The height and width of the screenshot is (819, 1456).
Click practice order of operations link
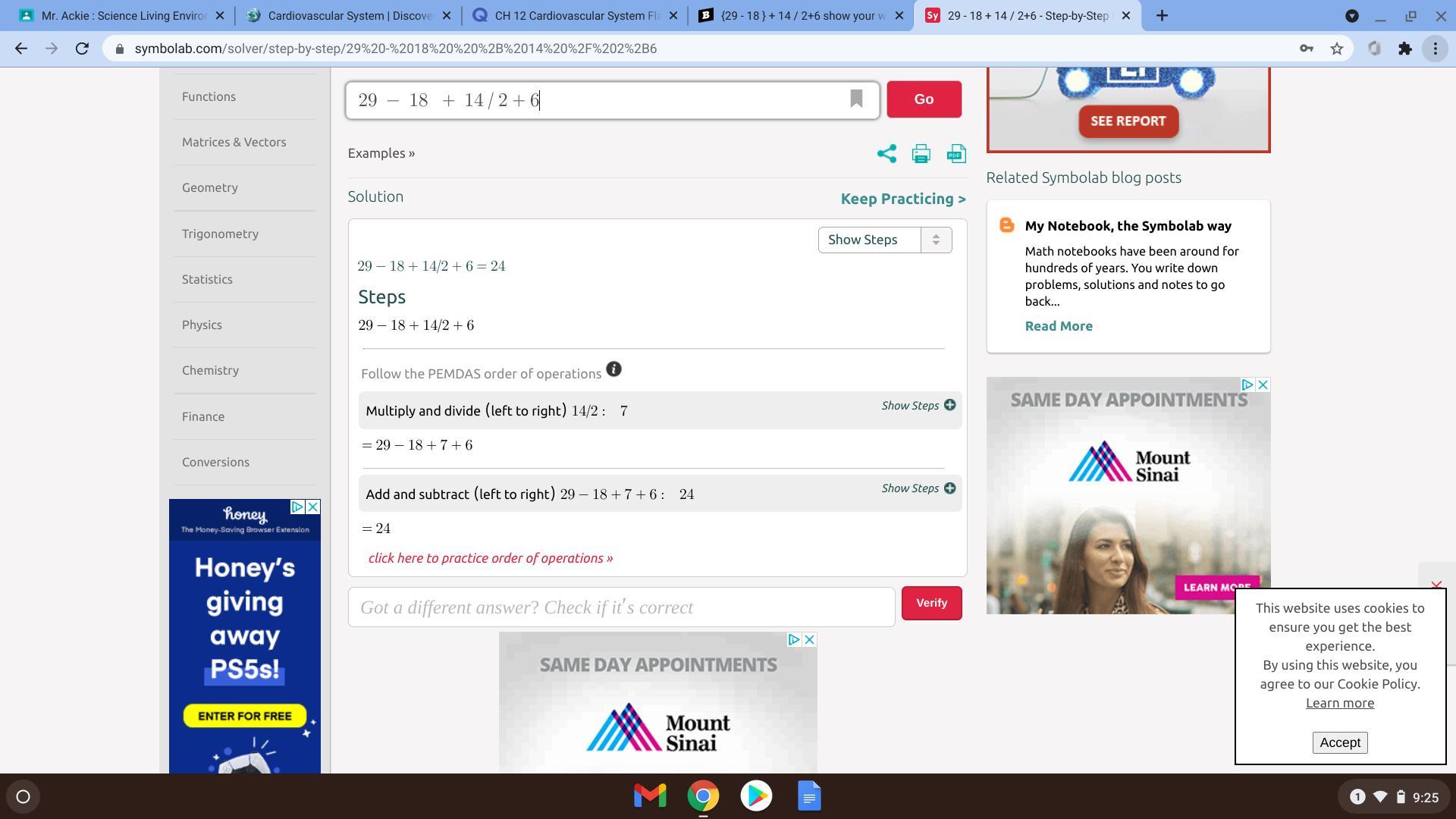coord(490,558)
